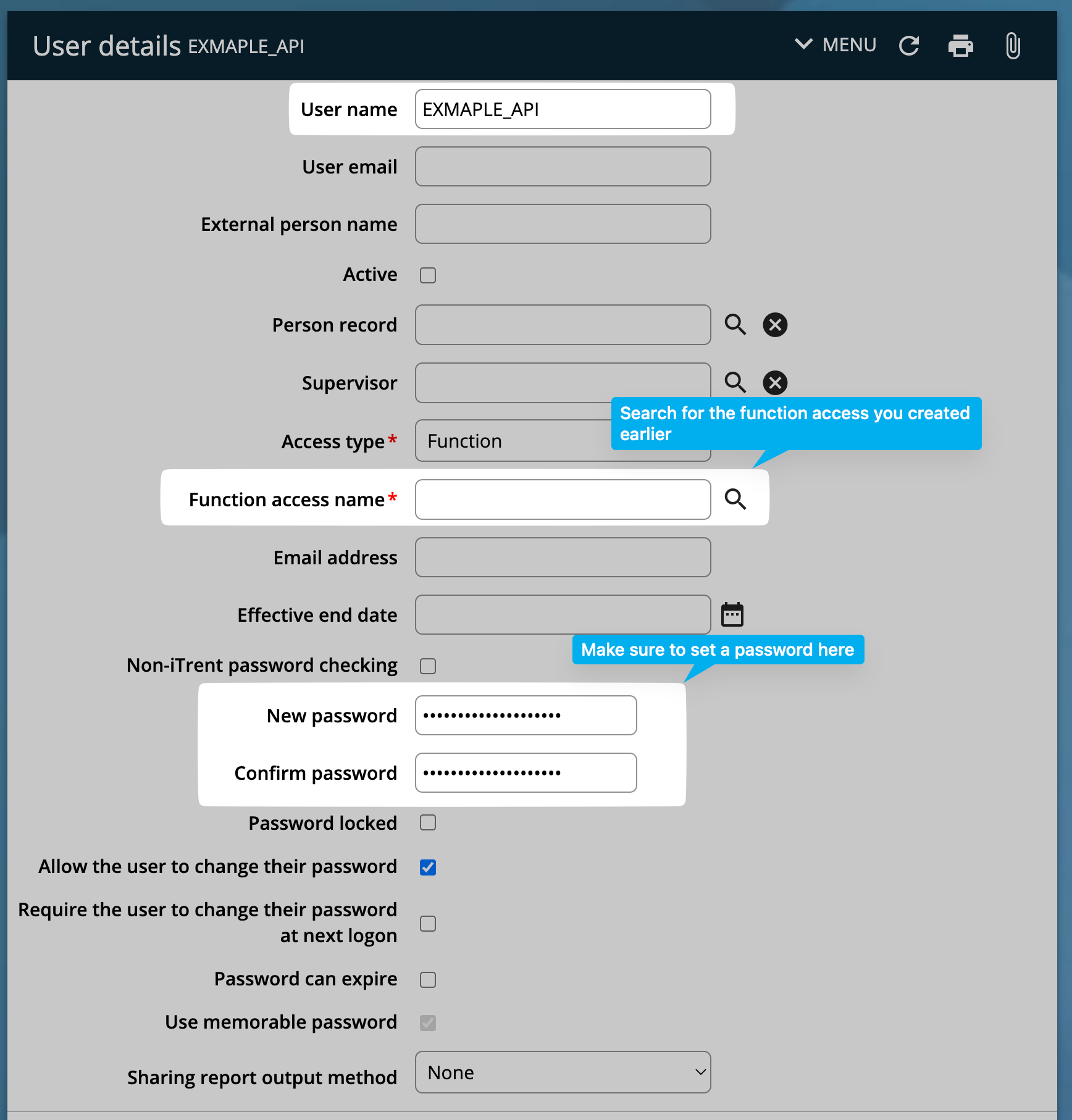Click the refresh icon in header
The image size is (1072, 1120).
pyautogui.click(x=909, y=46)
